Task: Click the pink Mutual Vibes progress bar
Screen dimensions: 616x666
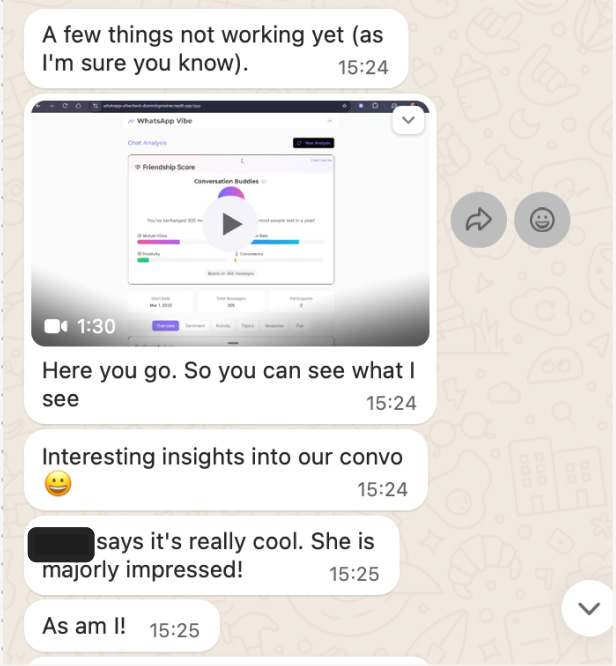Action: tap(158, 242)
